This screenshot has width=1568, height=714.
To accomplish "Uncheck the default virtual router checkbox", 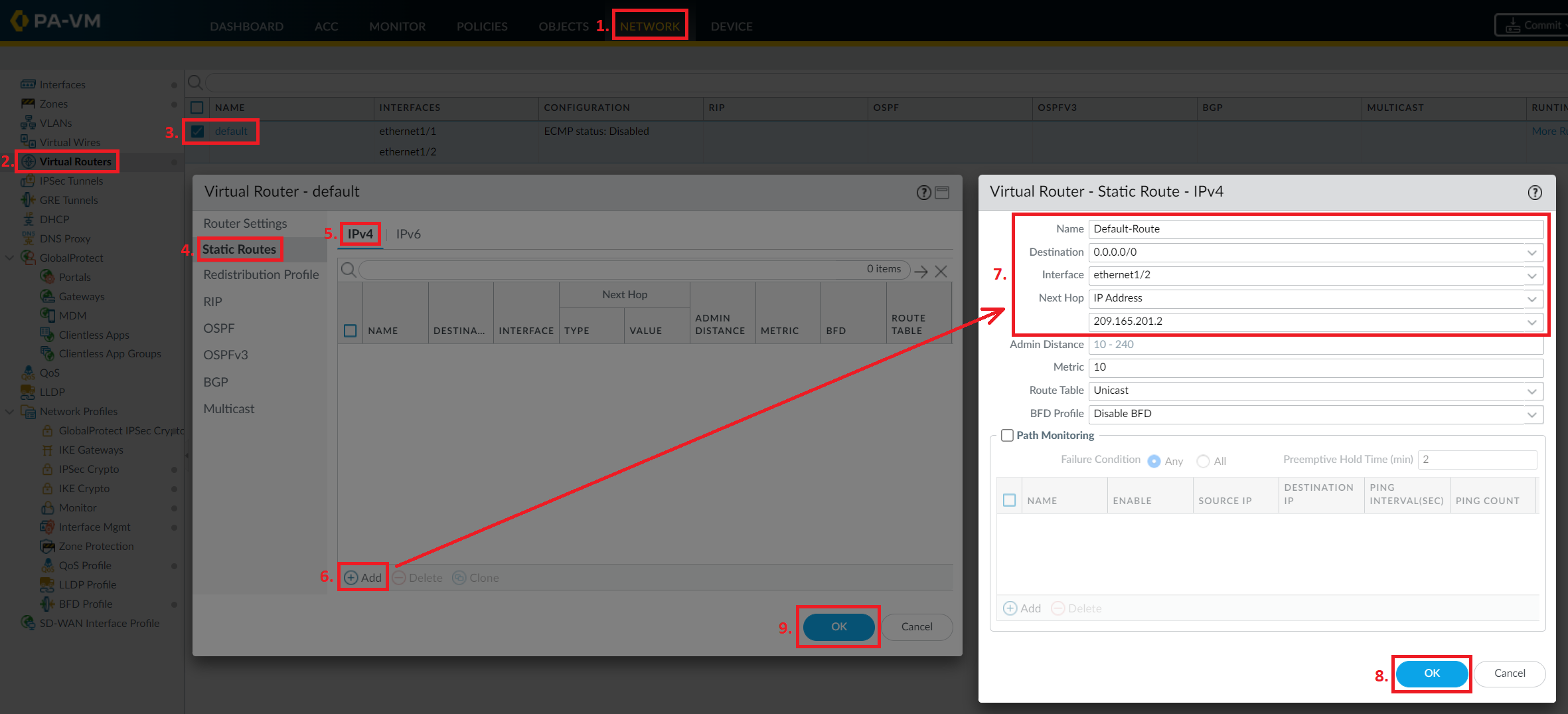I will (x=197, y=131).
